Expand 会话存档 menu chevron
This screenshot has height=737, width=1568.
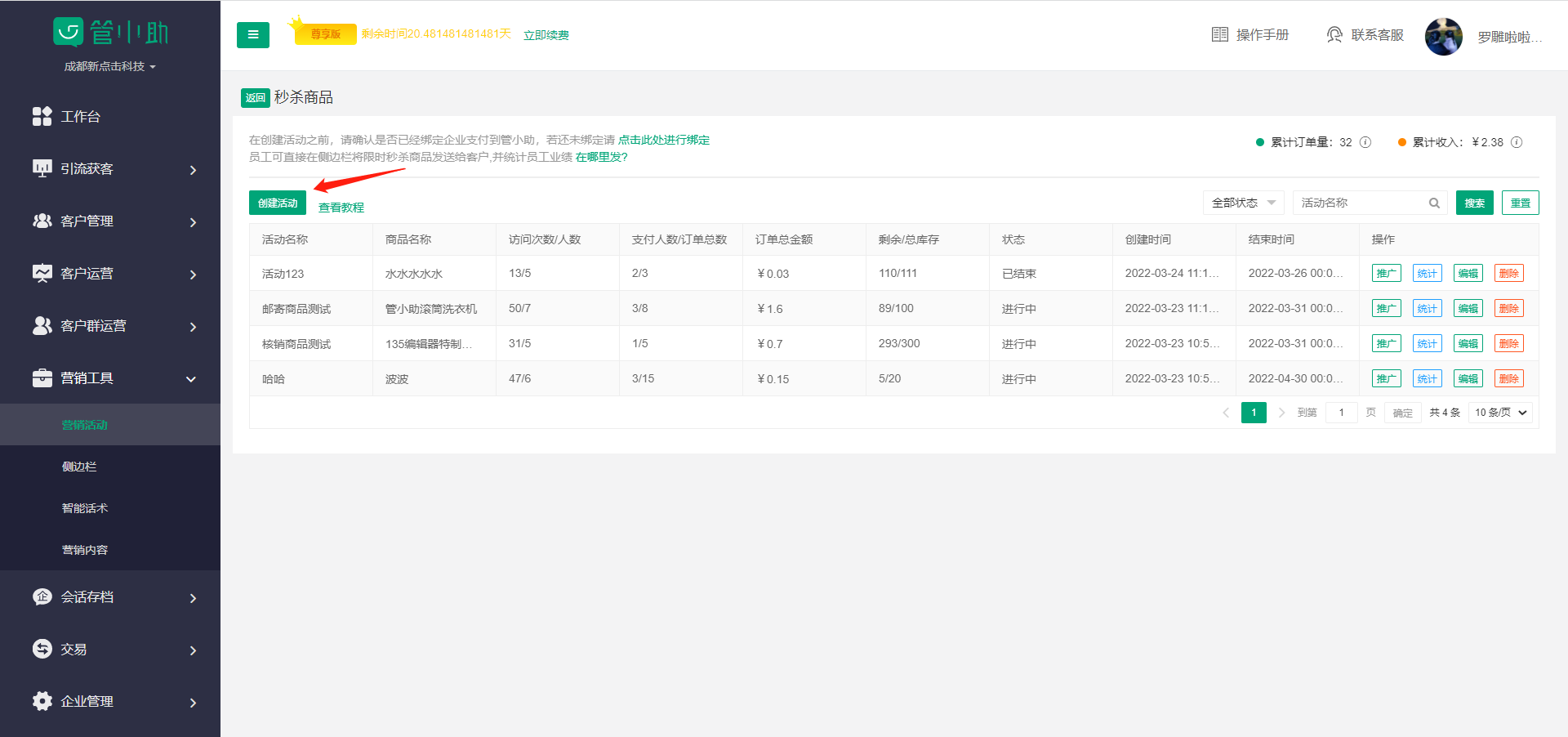[194, 598]
